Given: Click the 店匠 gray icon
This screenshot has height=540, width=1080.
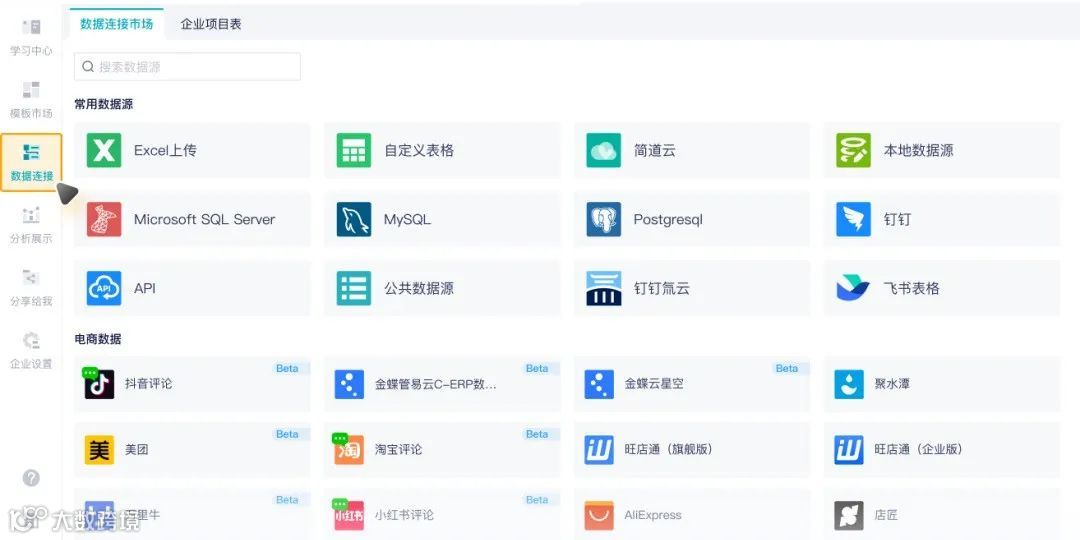Looking at the screenshot, I should pyautogui.click(x=849, y=515).
